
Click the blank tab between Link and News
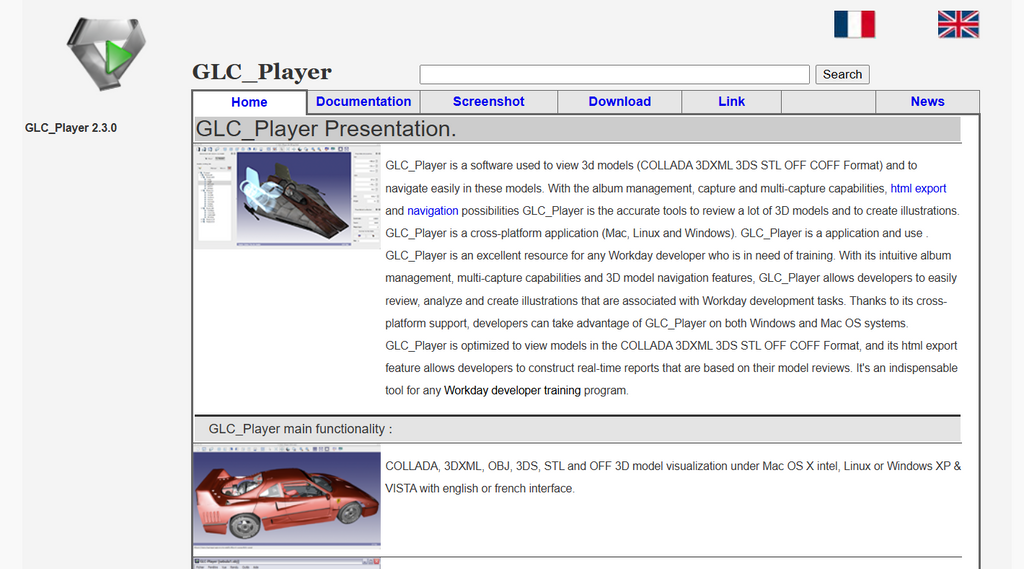point(828,102)
